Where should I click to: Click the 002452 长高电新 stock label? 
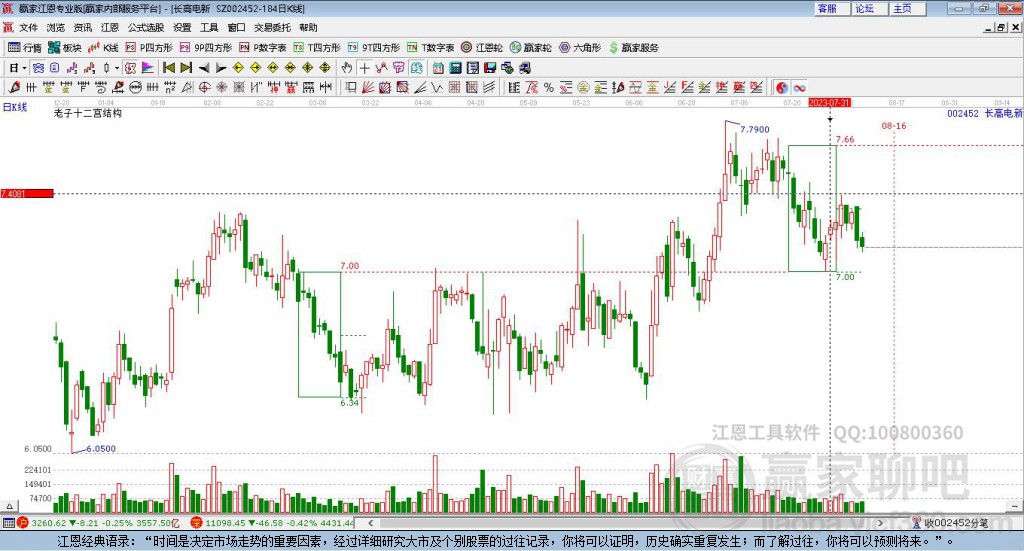point(985,113)
